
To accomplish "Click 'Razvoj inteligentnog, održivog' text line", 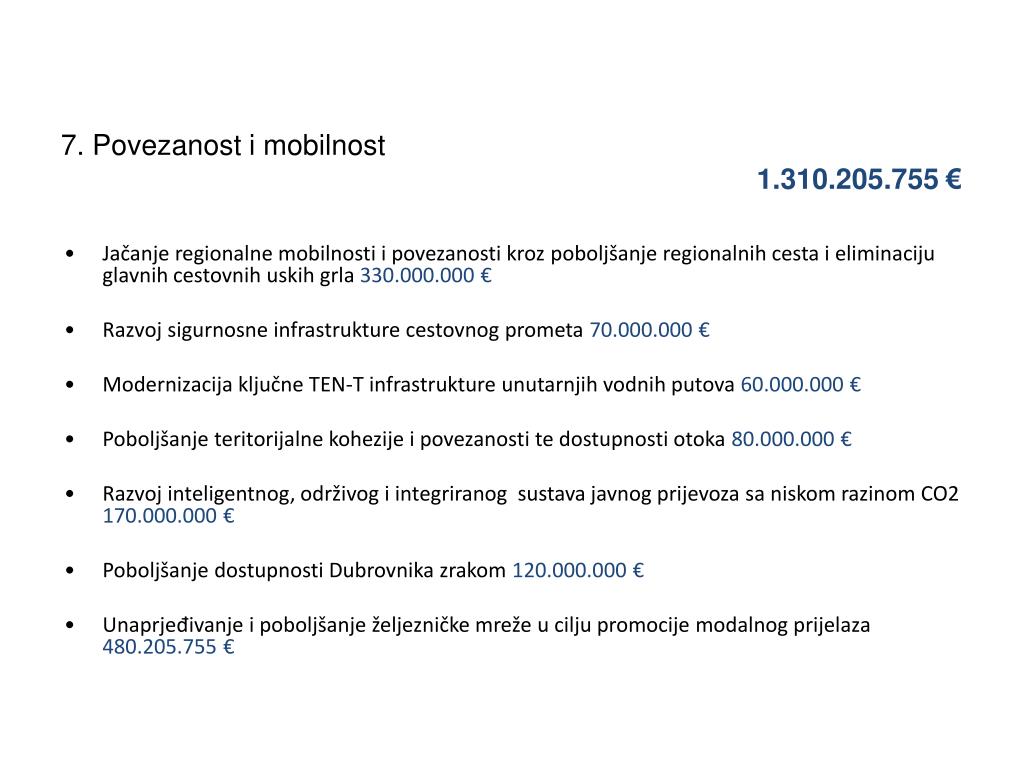I will (530, 494).
